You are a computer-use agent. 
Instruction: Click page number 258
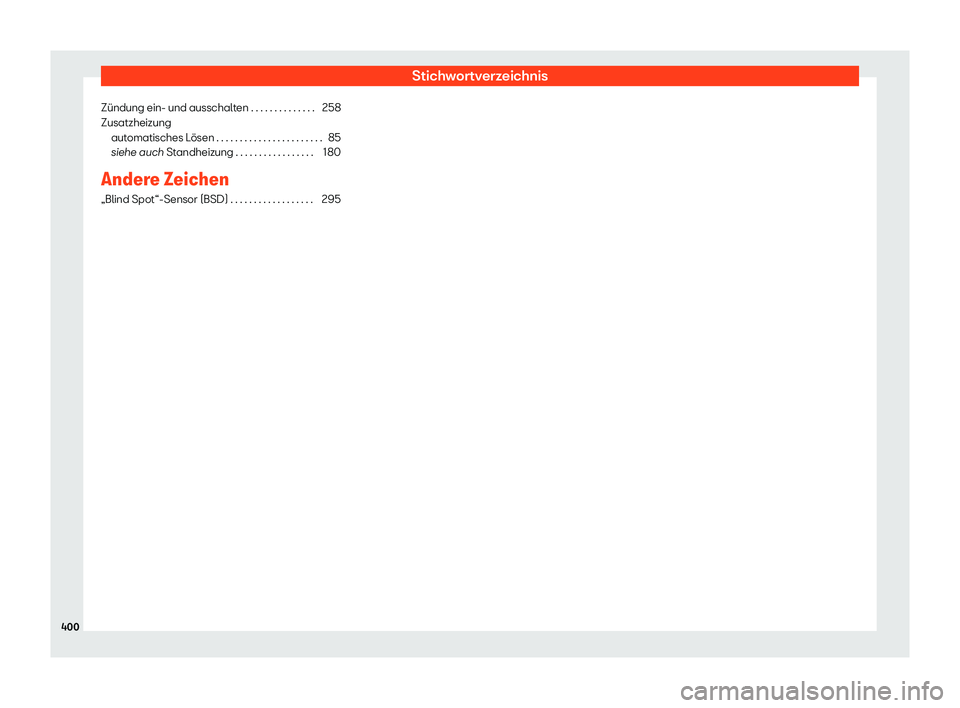331,108
